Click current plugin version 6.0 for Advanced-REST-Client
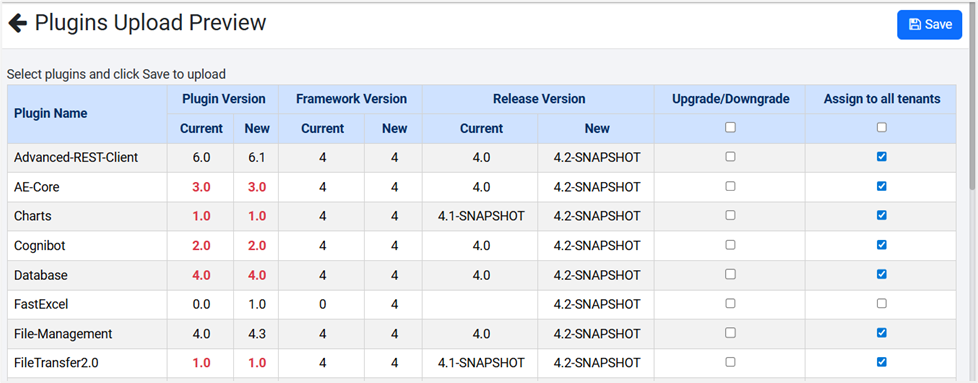Viewport: 978px width, 383px height. [201, 158]
